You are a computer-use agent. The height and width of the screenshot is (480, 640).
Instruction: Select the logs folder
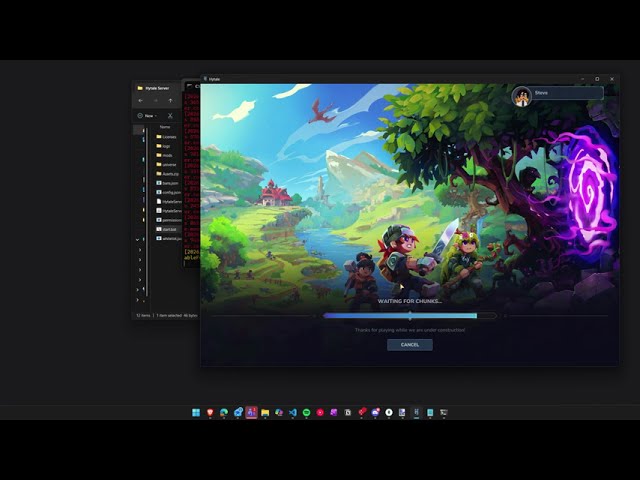pos(163,146)
